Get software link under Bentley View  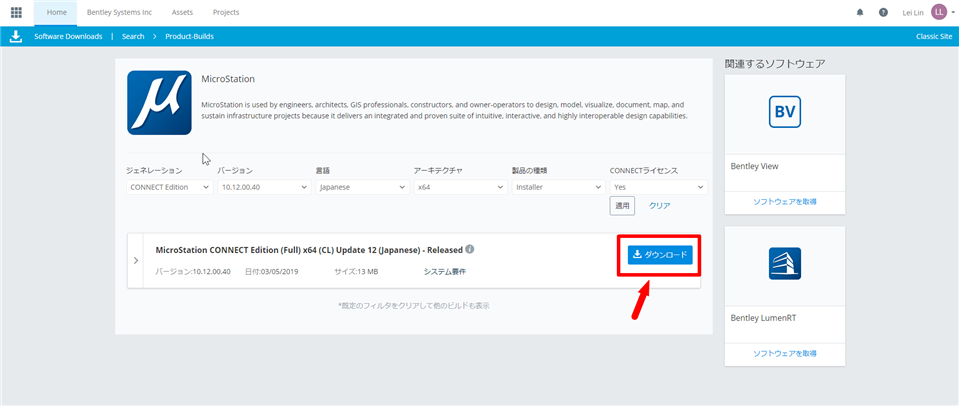(x=785, y=202)
